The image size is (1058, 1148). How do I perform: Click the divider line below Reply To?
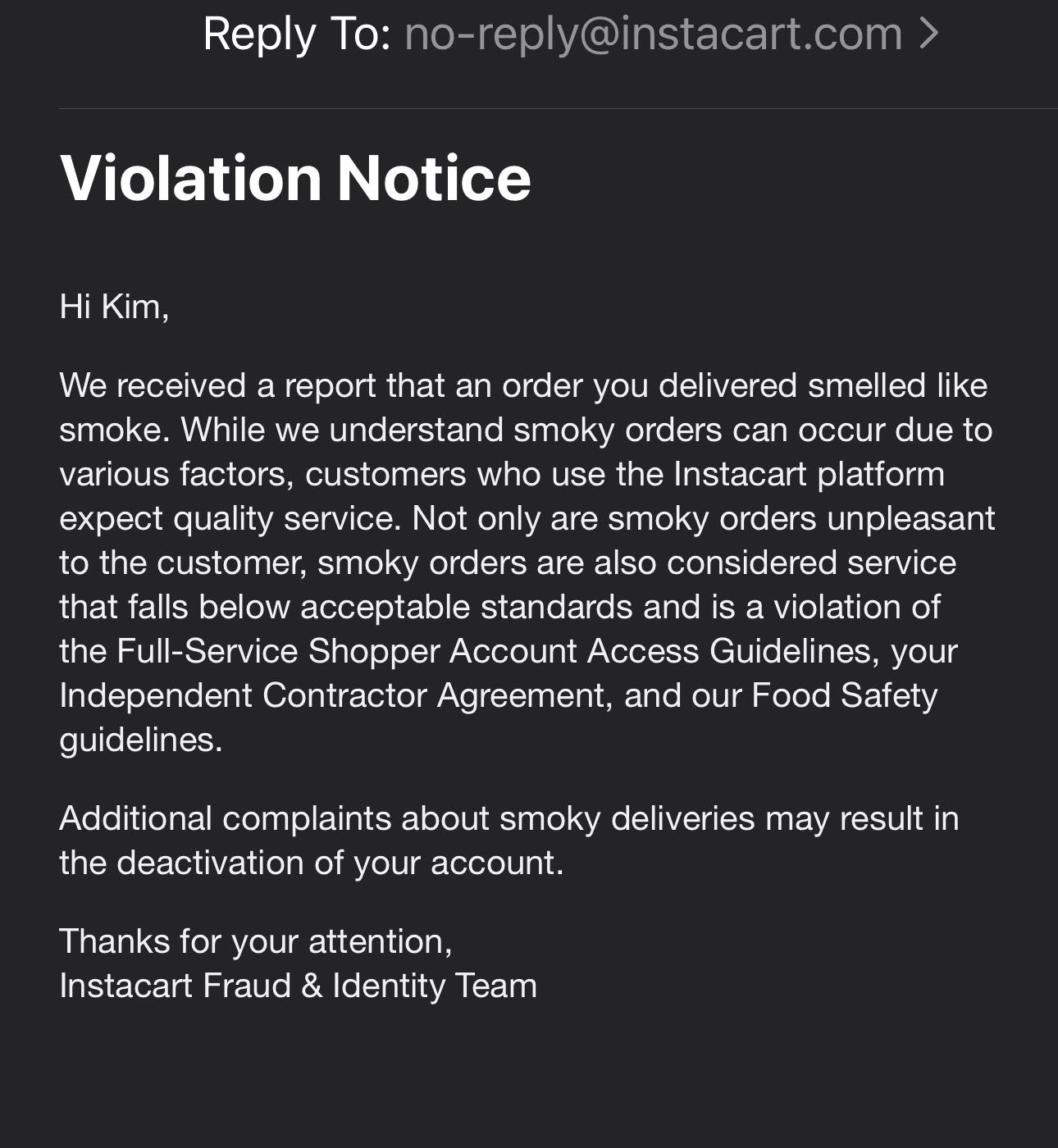[559, 108]
